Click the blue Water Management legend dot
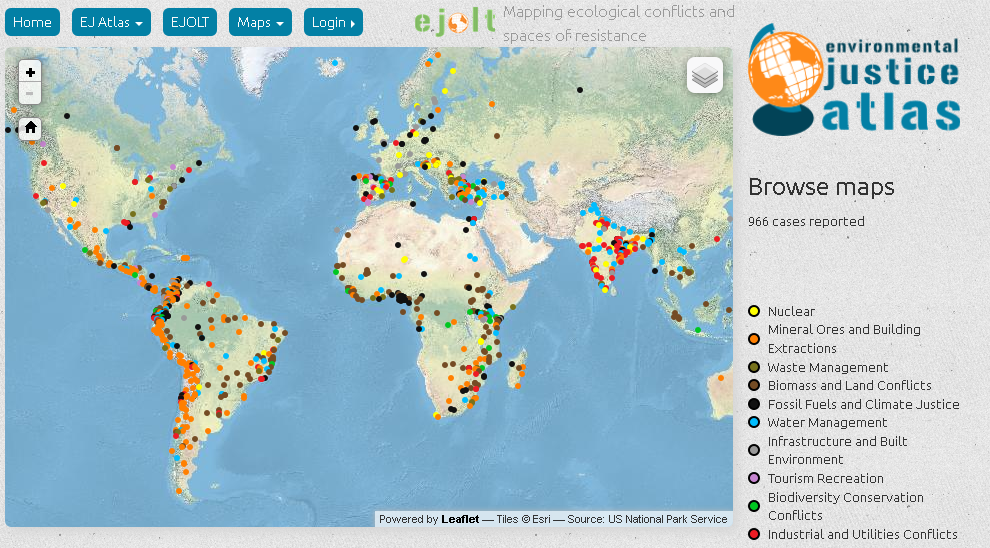Viewport: 990px width, 548px height. pos(754,422)
